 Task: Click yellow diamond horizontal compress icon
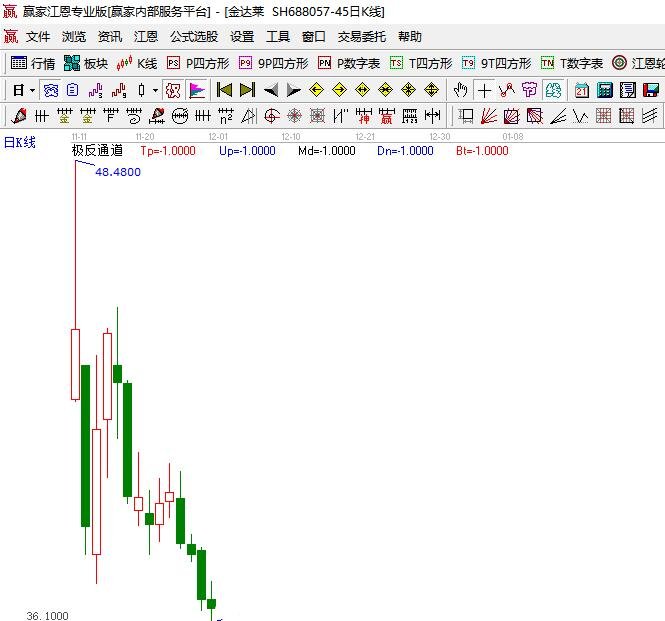tap(386, 90)
